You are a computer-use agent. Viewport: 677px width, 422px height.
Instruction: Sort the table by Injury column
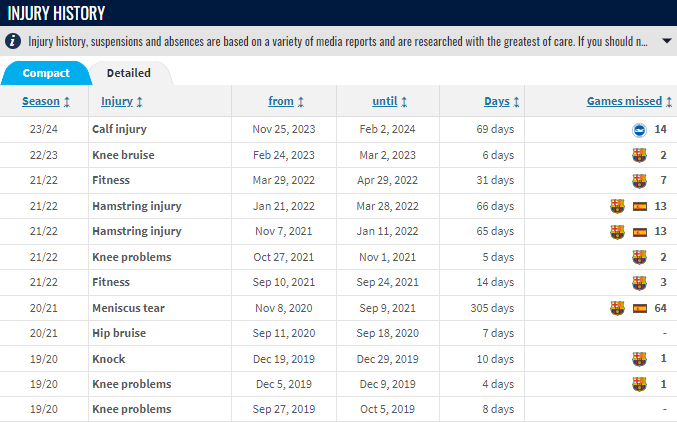coord(117,101)
